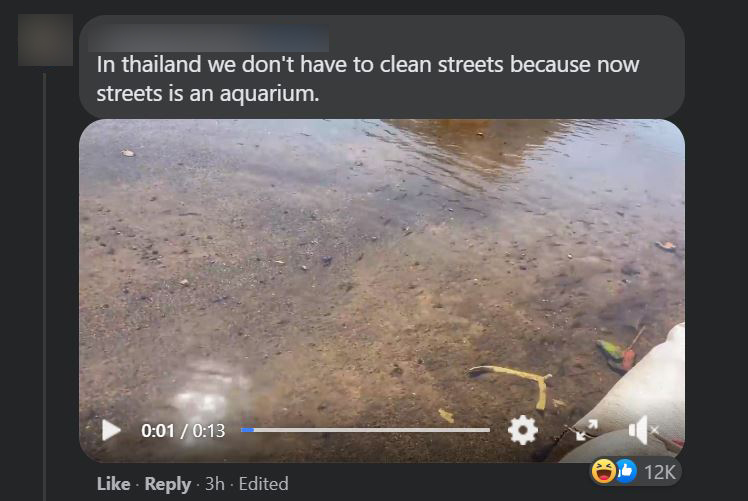The image size is (748, 501).
Task: Open the commenter's blurred name link
Action: [x=208, y=38]
